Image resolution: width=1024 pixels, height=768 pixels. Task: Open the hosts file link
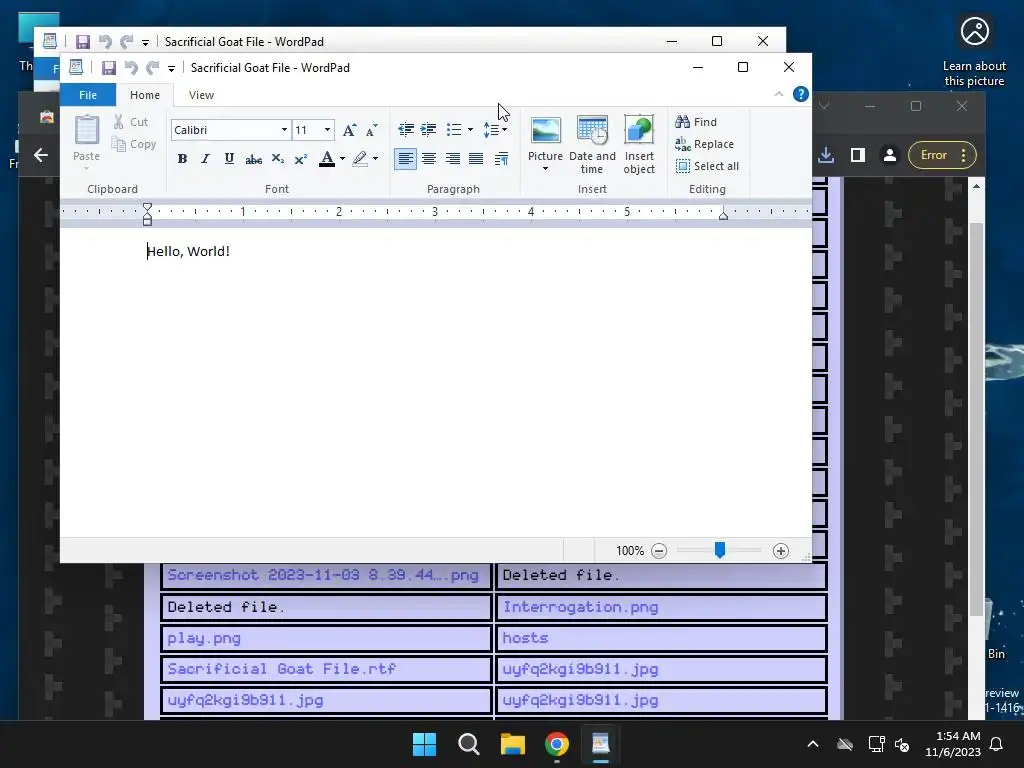[525, 637]
